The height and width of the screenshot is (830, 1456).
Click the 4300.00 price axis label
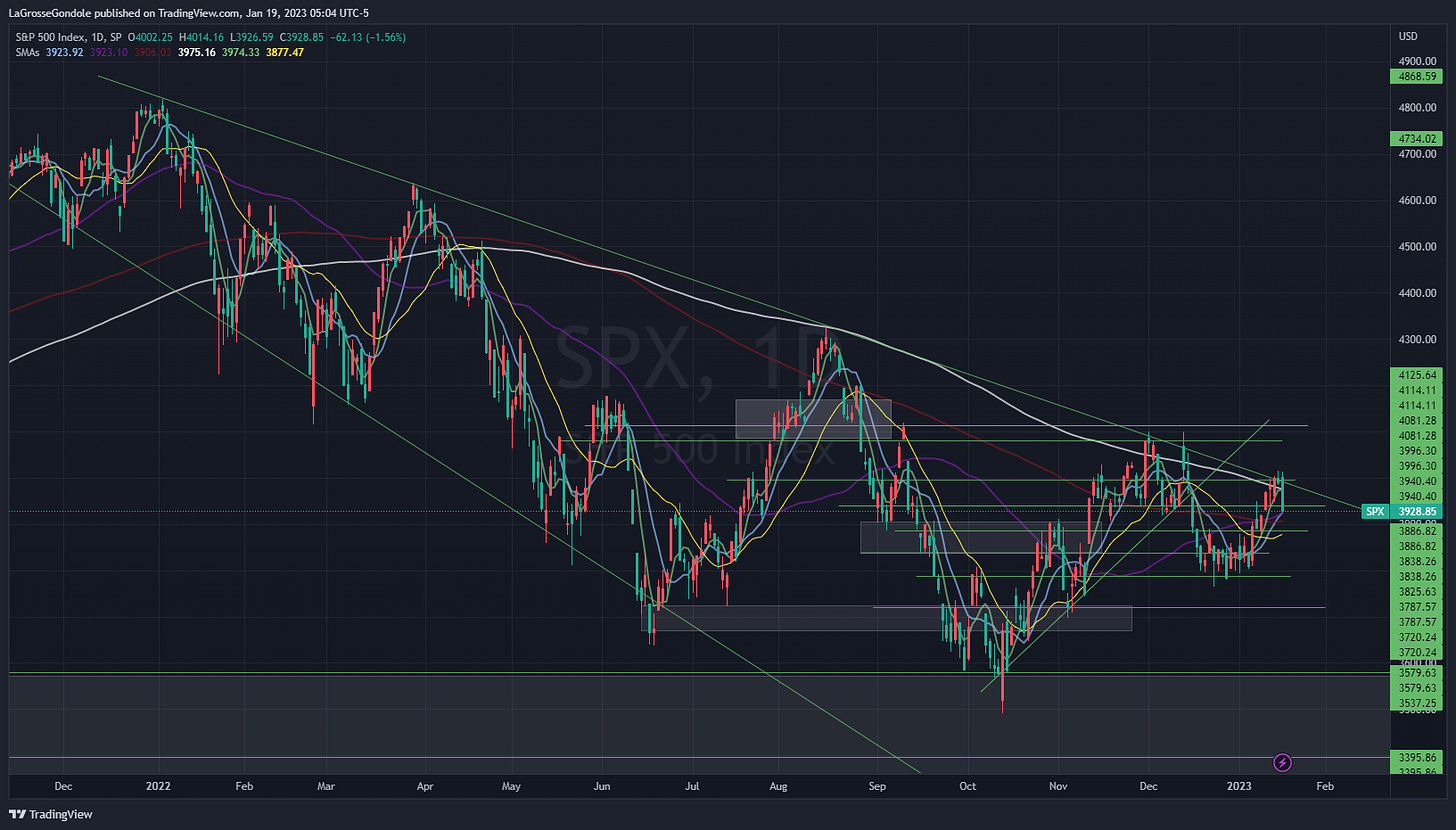click(x=1417, y=340)
